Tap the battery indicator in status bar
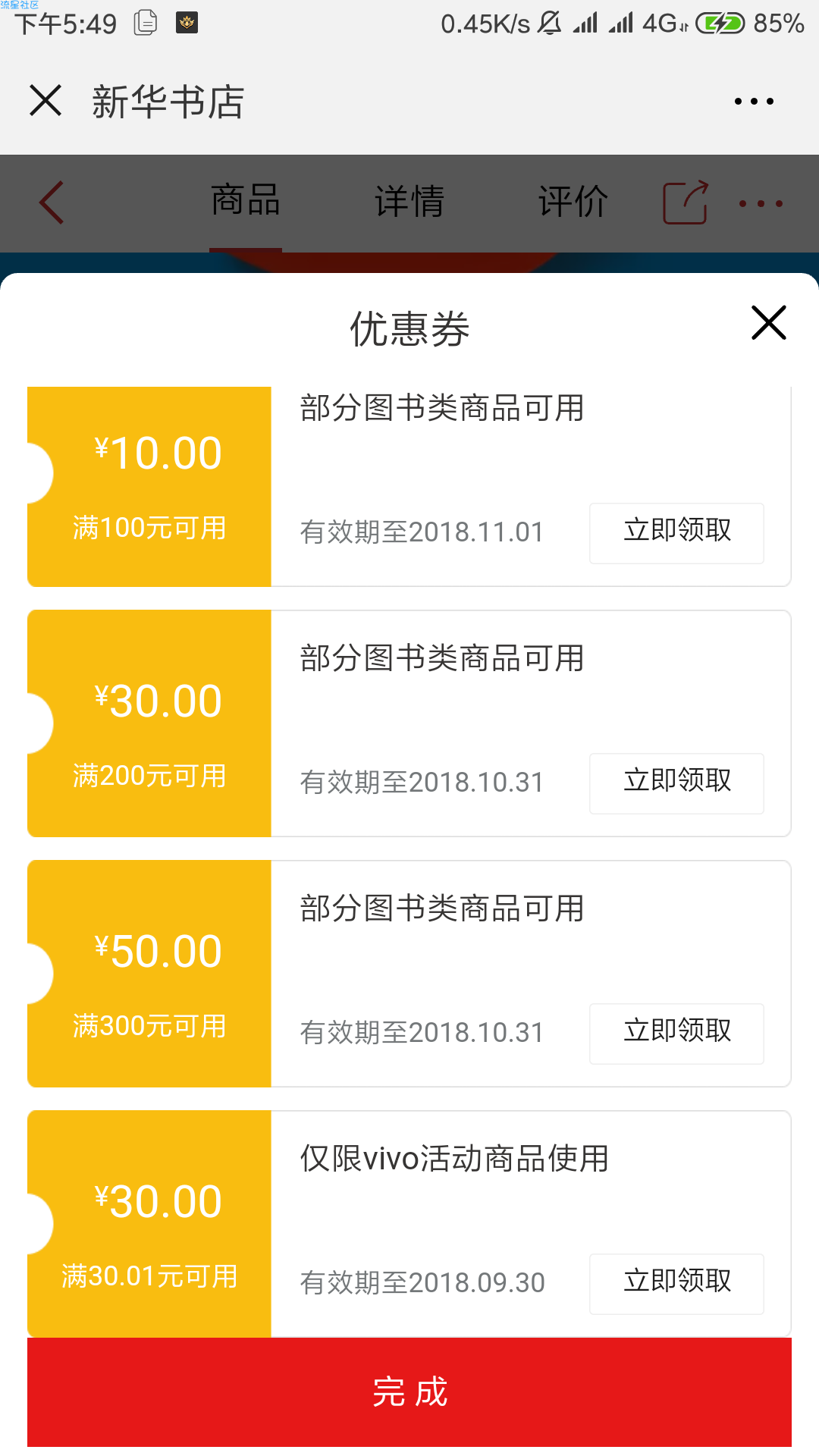The height and width of the screenshot is (1456, 819). pos(720,24)
